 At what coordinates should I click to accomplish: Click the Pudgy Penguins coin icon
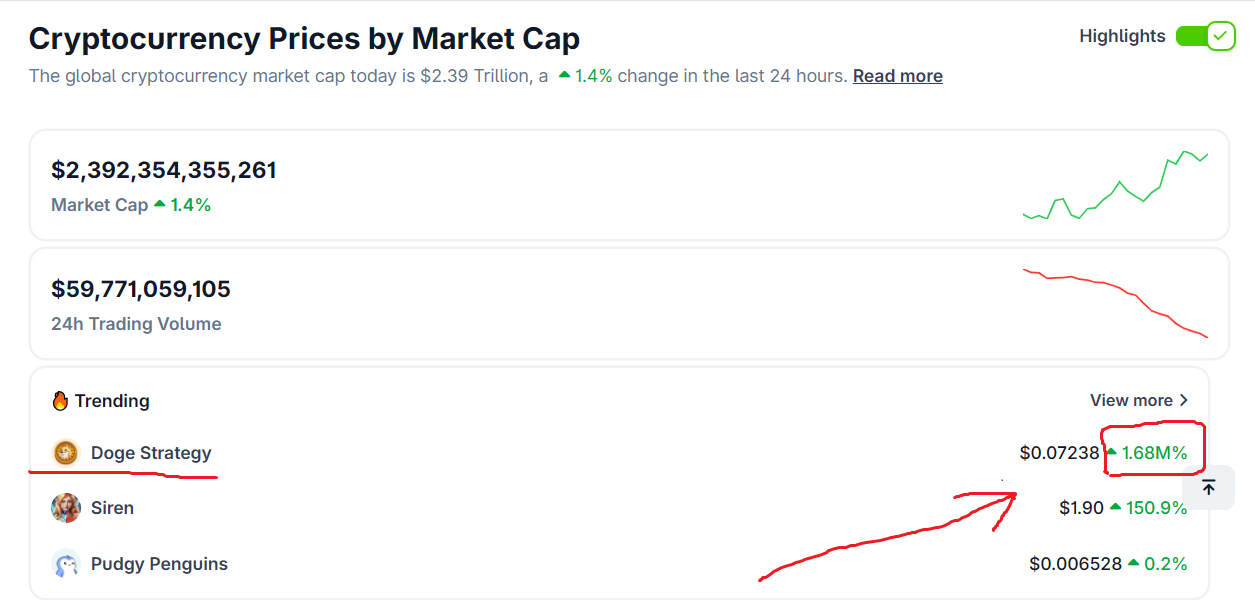(x=66, y=564)
